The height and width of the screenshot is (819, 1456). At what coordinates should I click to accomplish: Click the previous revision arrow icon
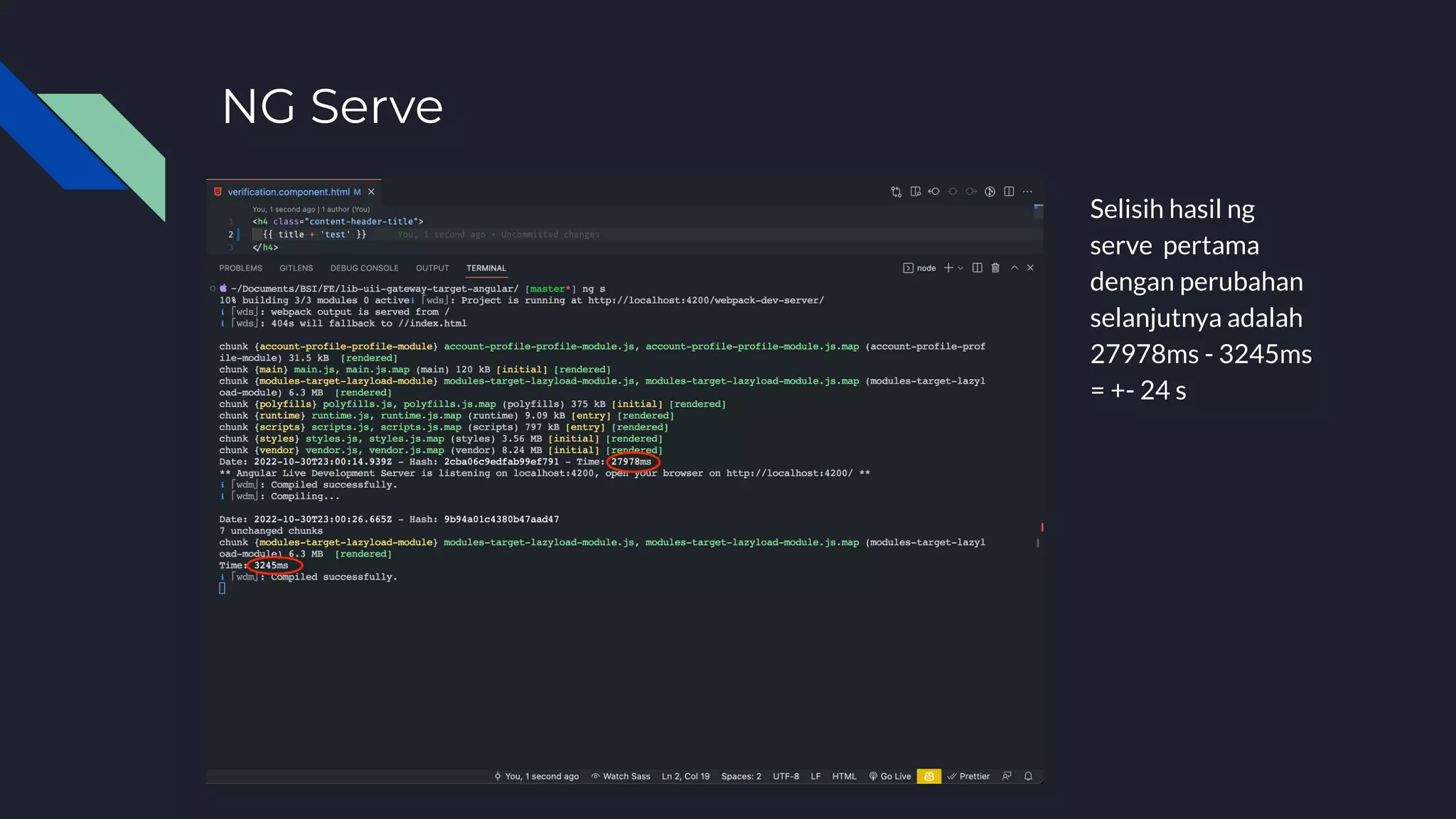coord(934,192)
